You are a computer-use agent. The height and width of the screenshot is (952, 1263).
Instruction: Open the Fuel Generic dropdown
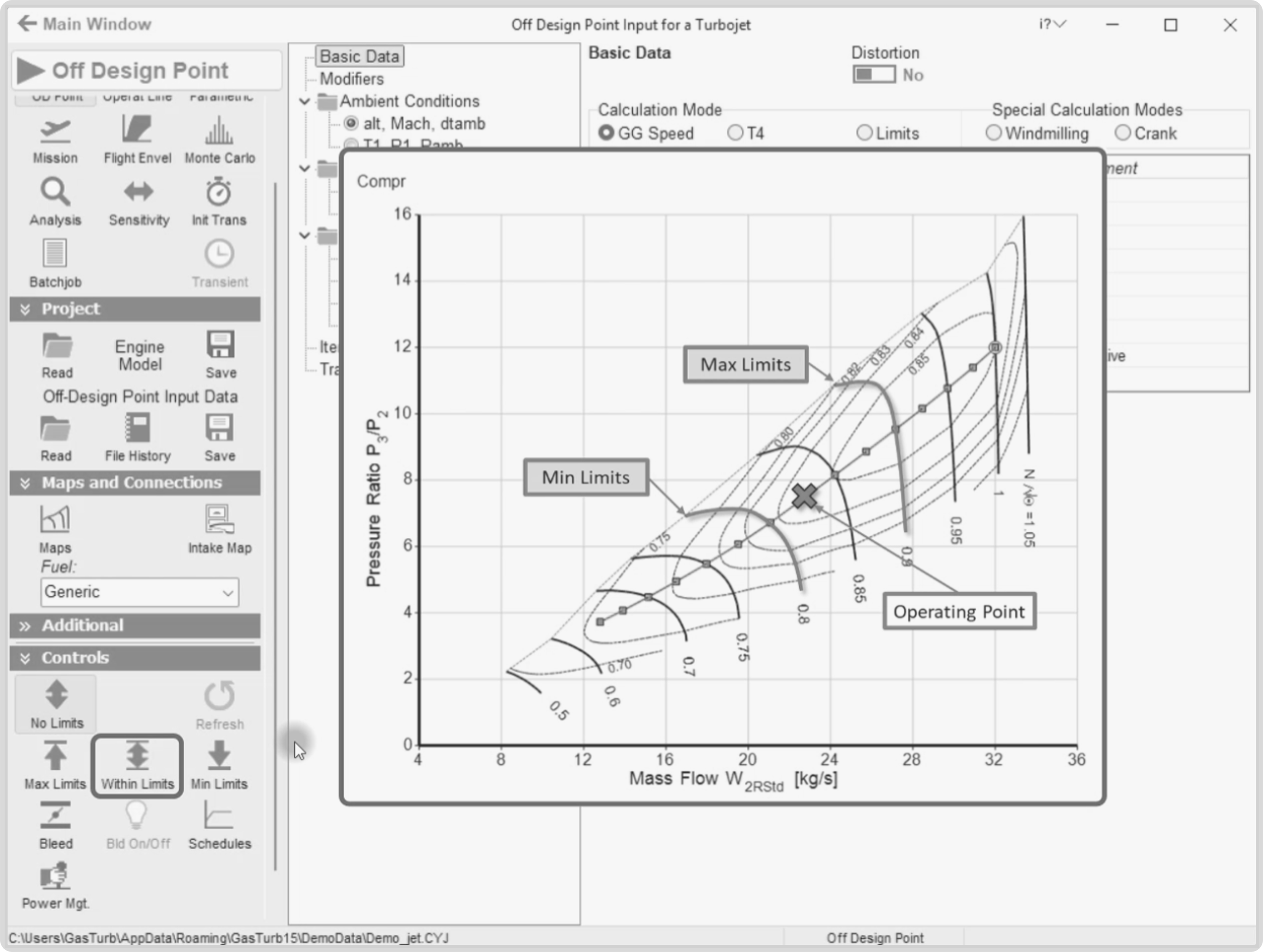point(140,592)
